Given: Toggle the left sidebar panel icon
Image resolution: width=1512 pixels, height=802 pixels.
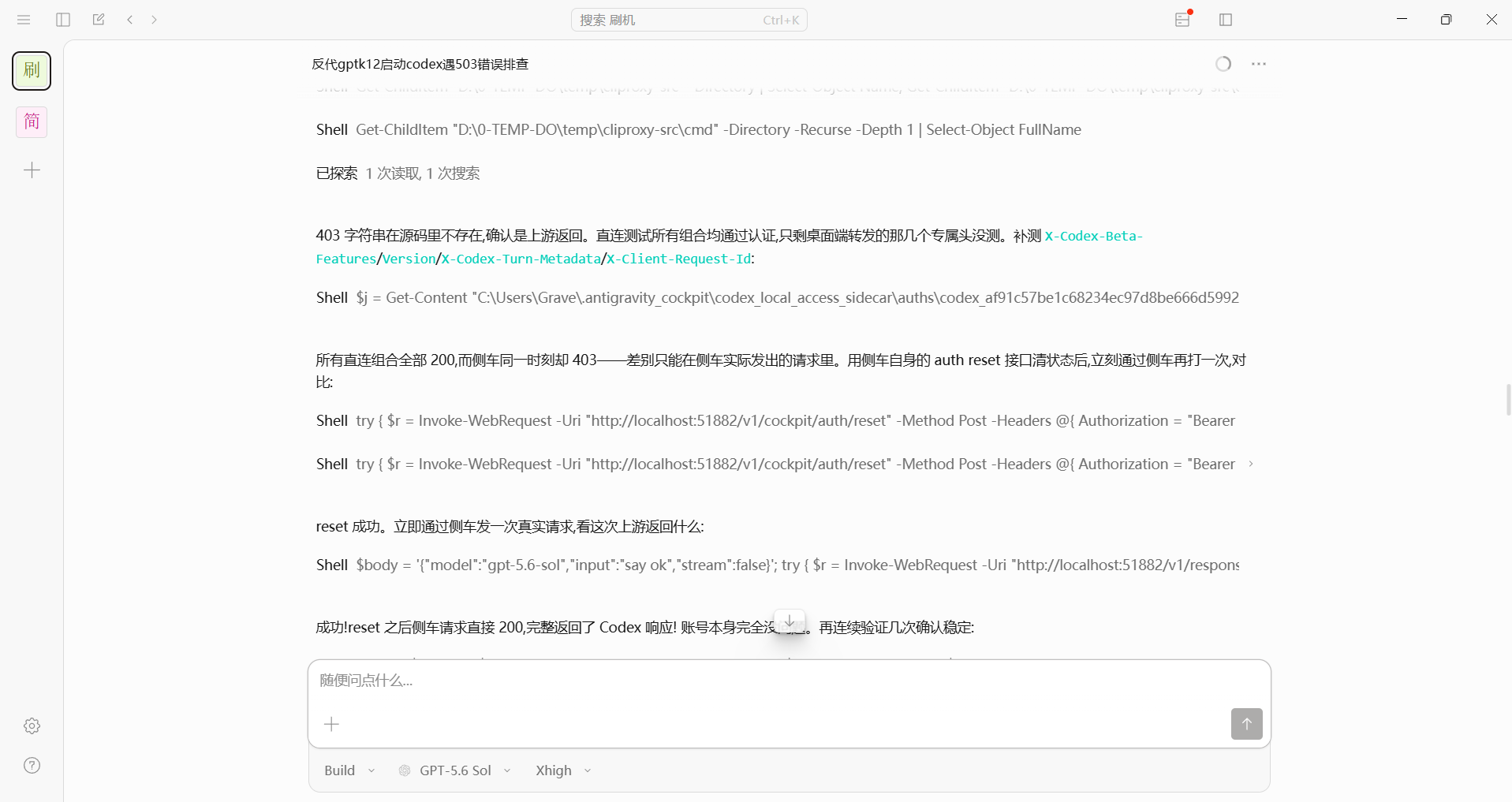Looking at the screenshot, I should point(63,20).
